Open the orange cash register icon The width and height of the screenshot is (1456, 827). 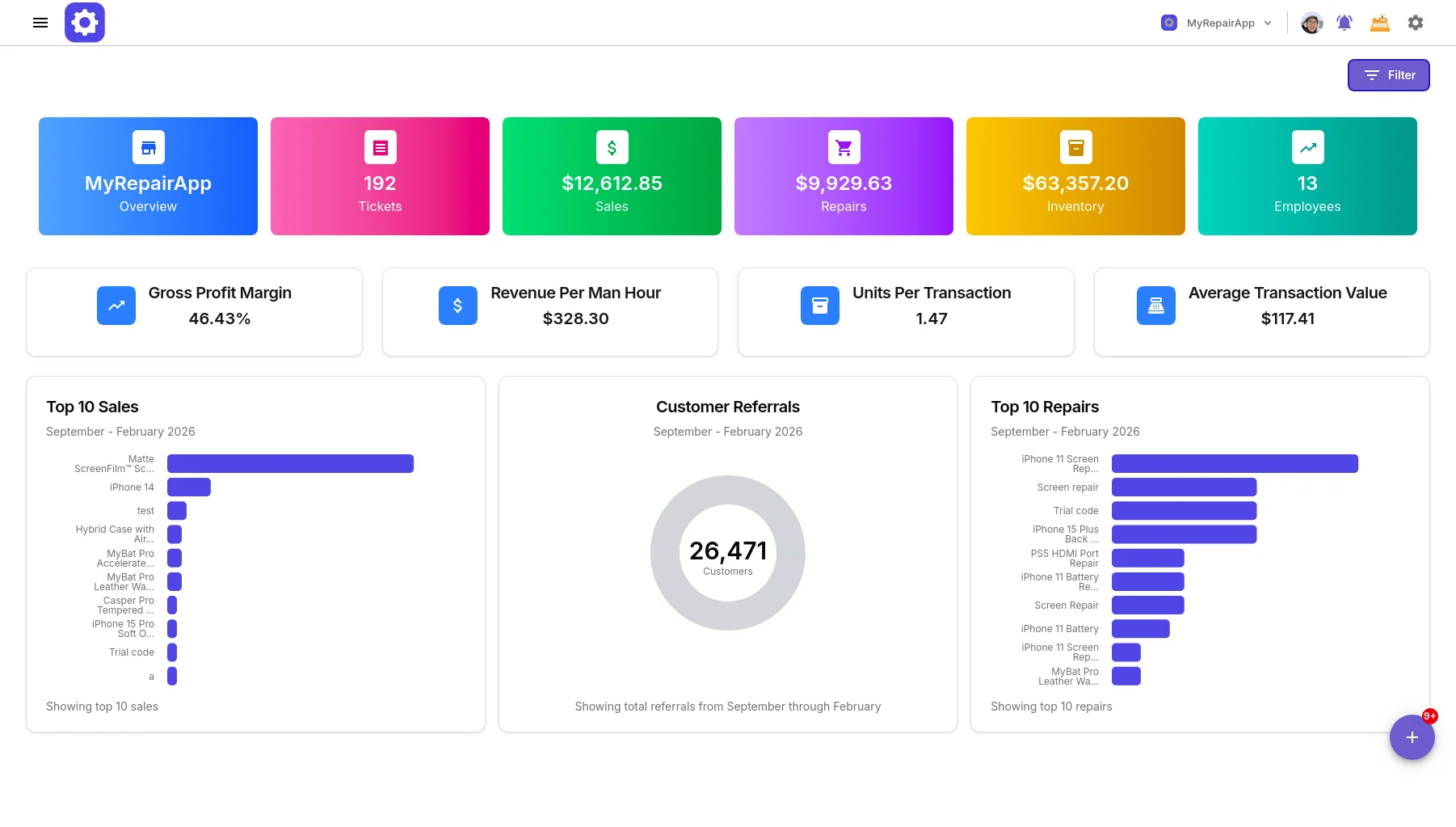click(x=1380, y=23)
